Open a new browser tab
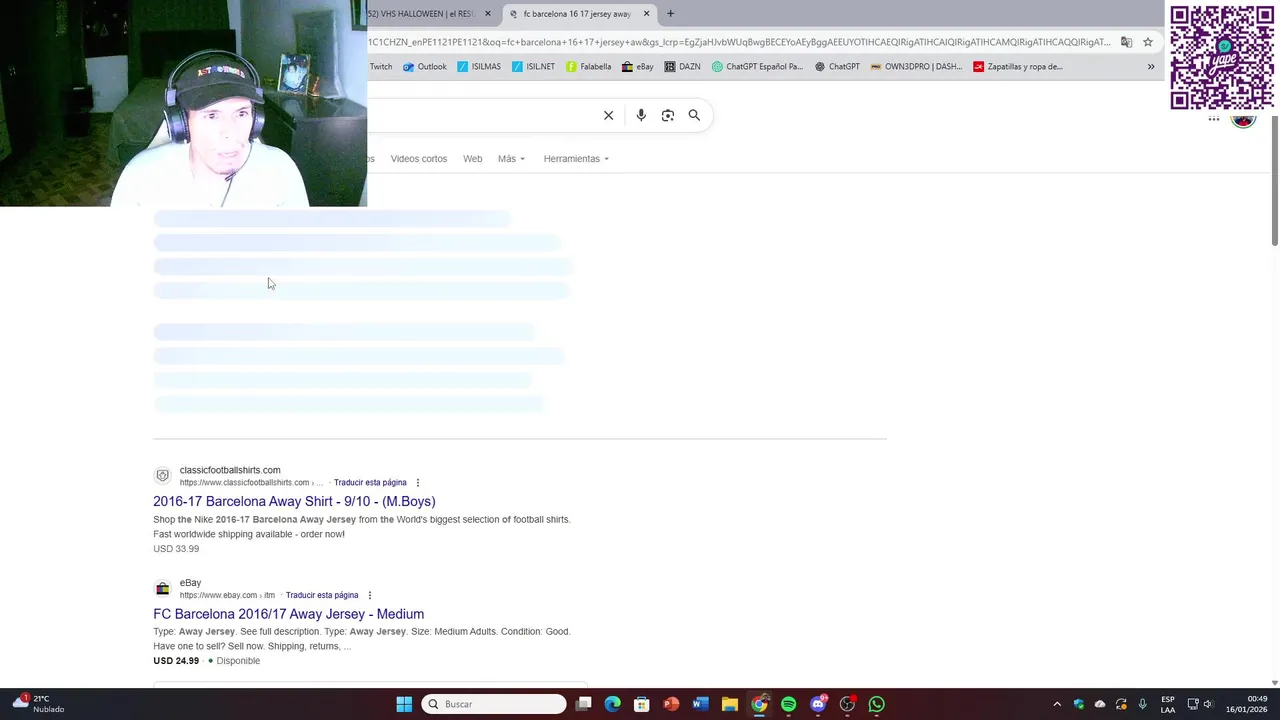Viewport: 1280px width, 720px height. click(x=670, y=13)
